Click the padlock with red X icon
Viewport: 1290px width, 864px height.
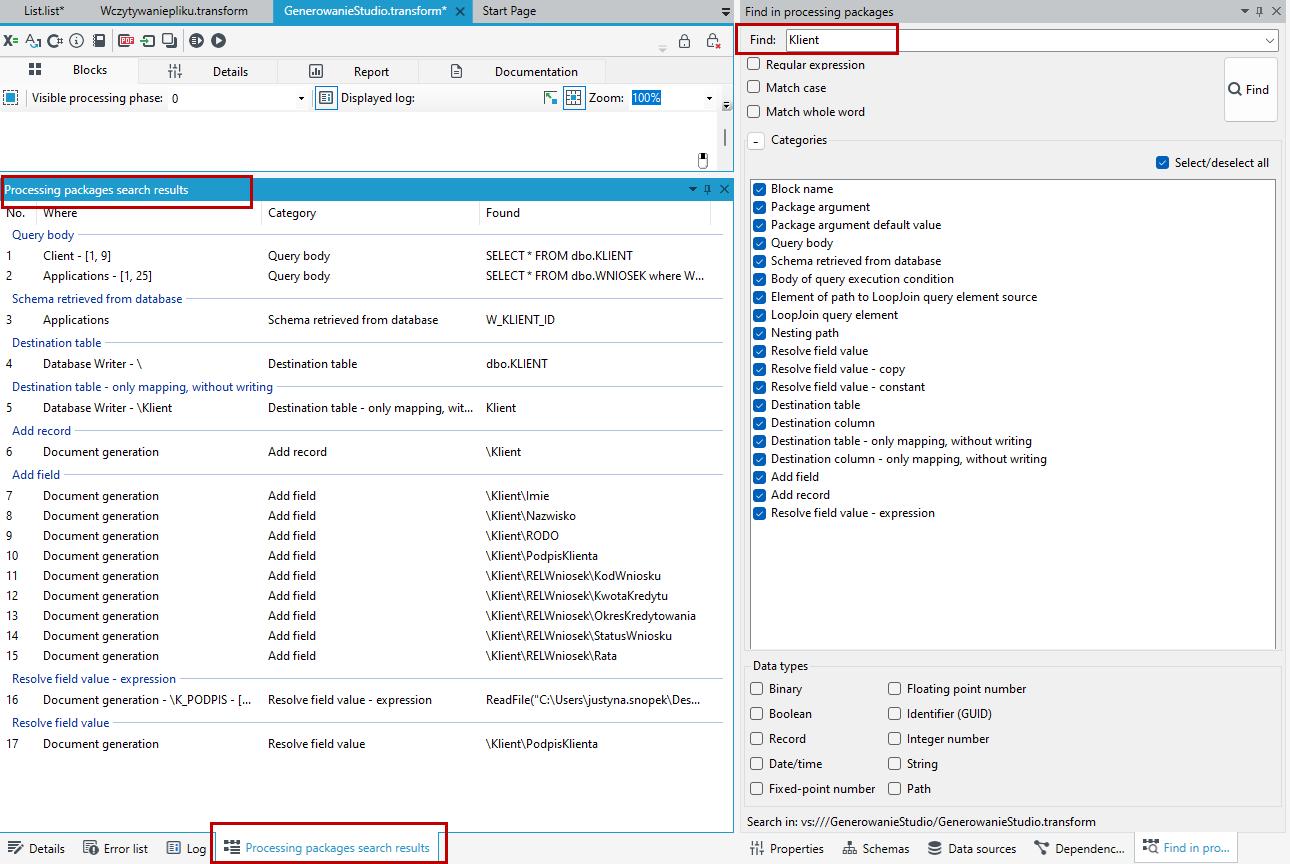click(x=713, y=41)
